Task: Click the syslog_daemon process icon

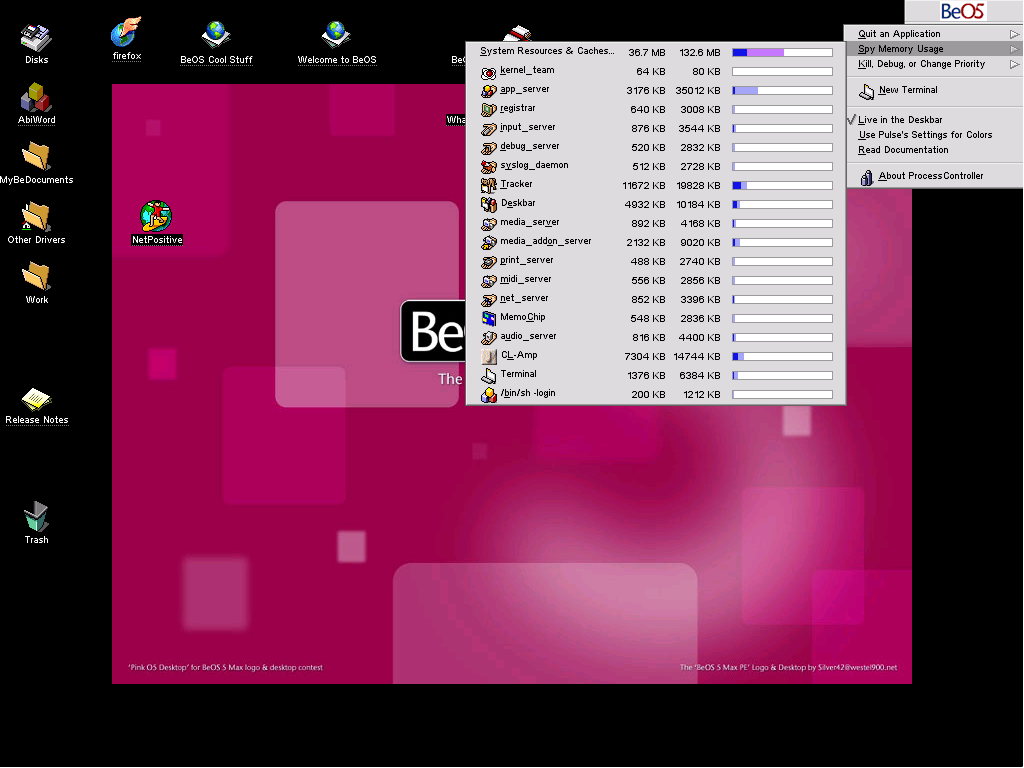Action: (488, 167)
